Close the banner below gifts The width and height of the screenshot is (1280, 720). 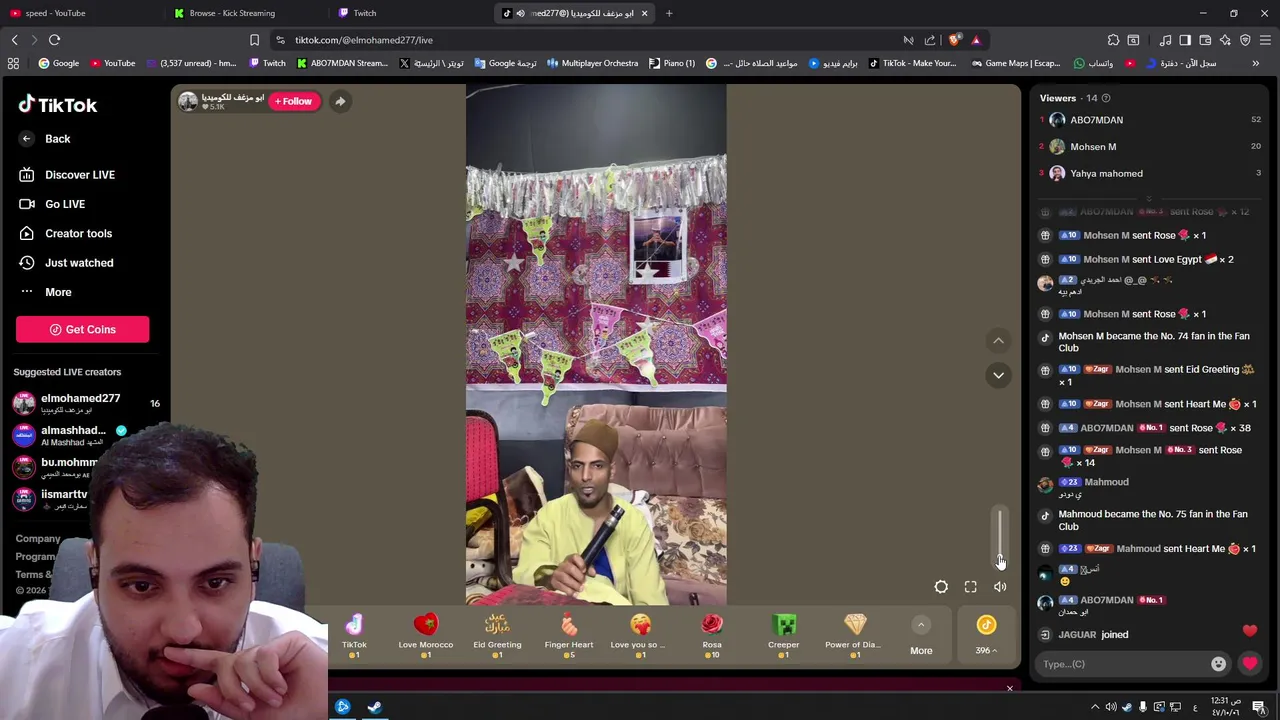(x=1009, y=688)
